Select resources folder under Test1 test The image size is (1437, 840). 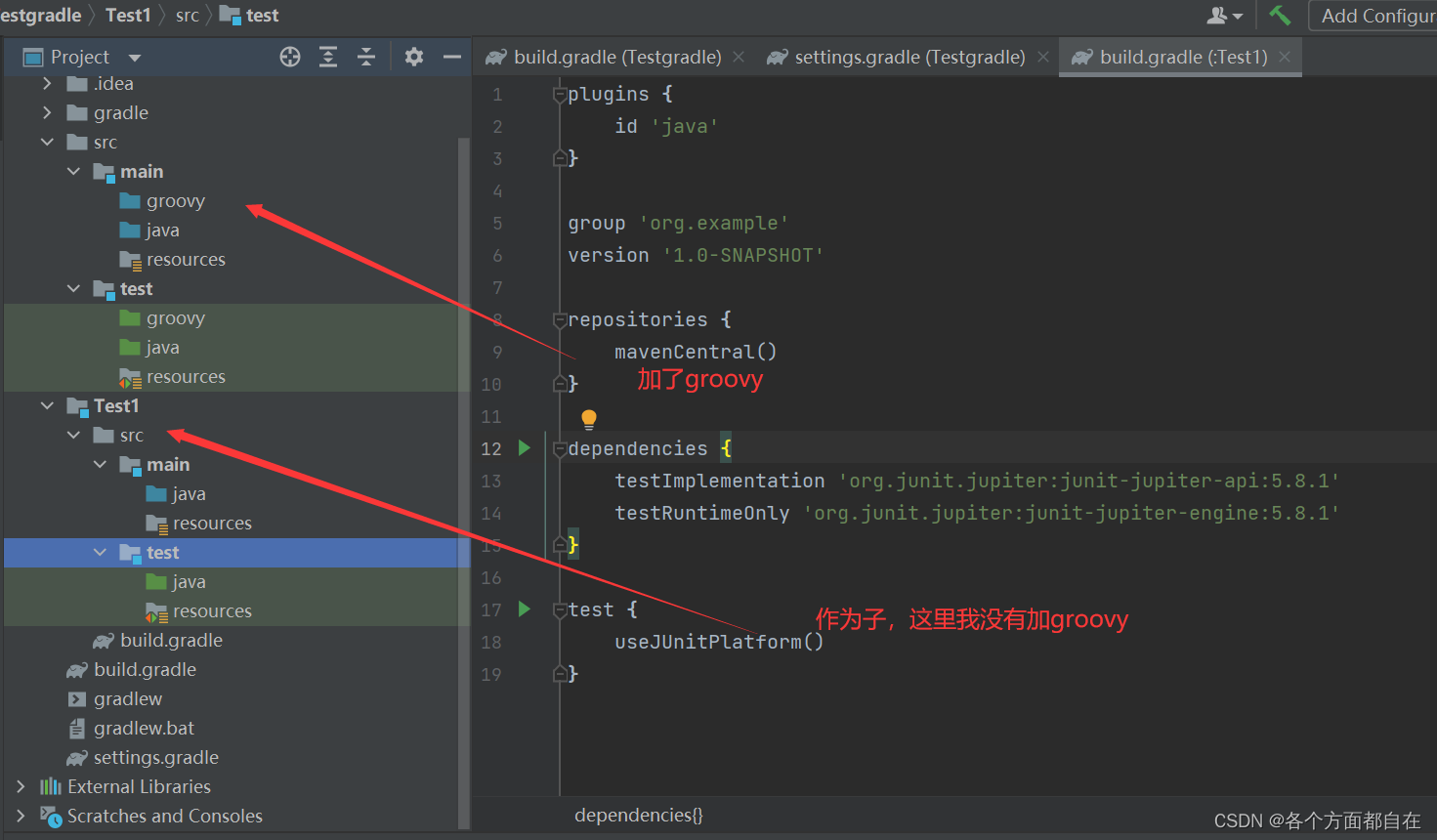(x=198, y=610)
